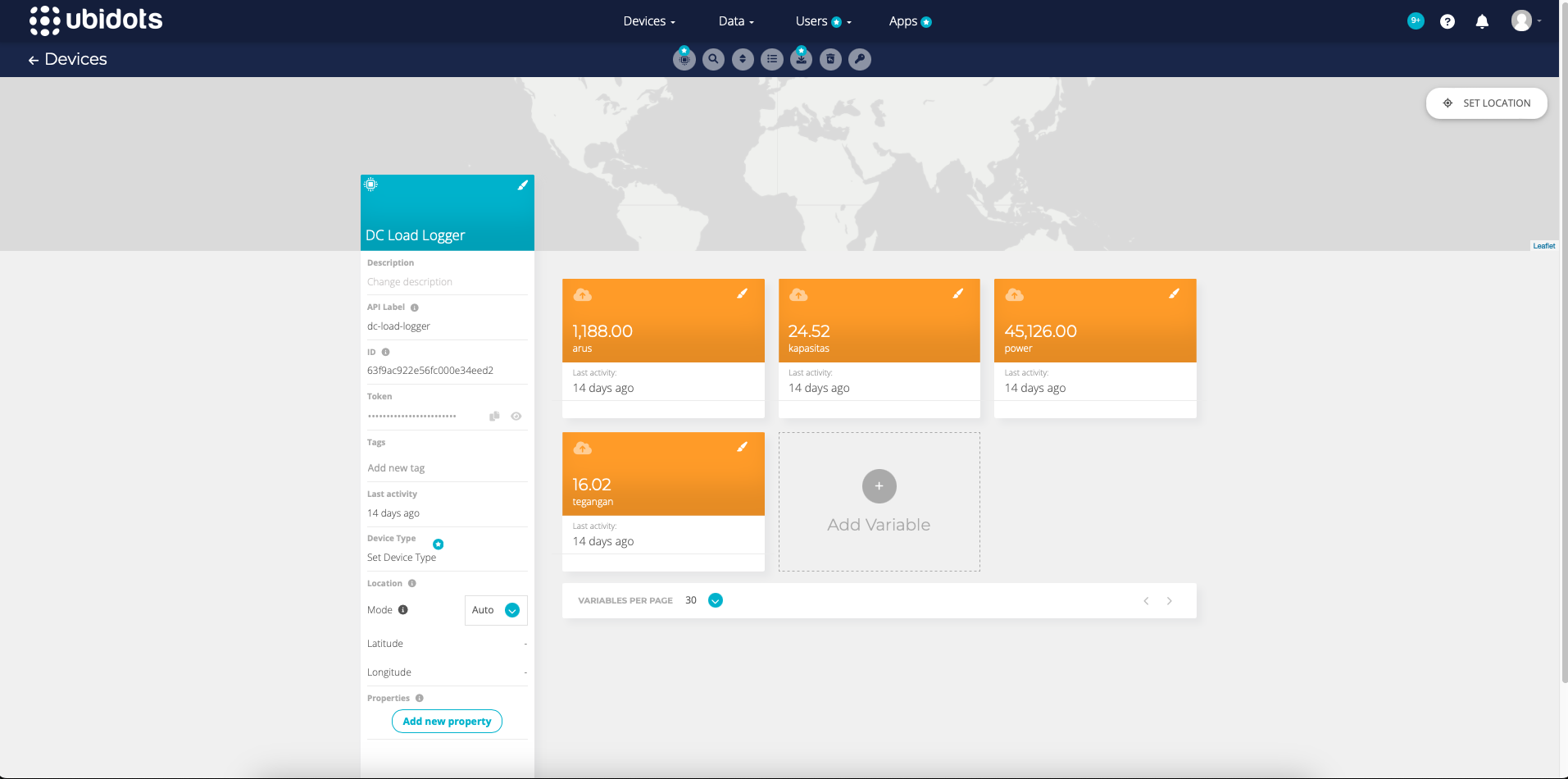
Task: Open the help question mark icon
Action: (x=1448, y=21)
